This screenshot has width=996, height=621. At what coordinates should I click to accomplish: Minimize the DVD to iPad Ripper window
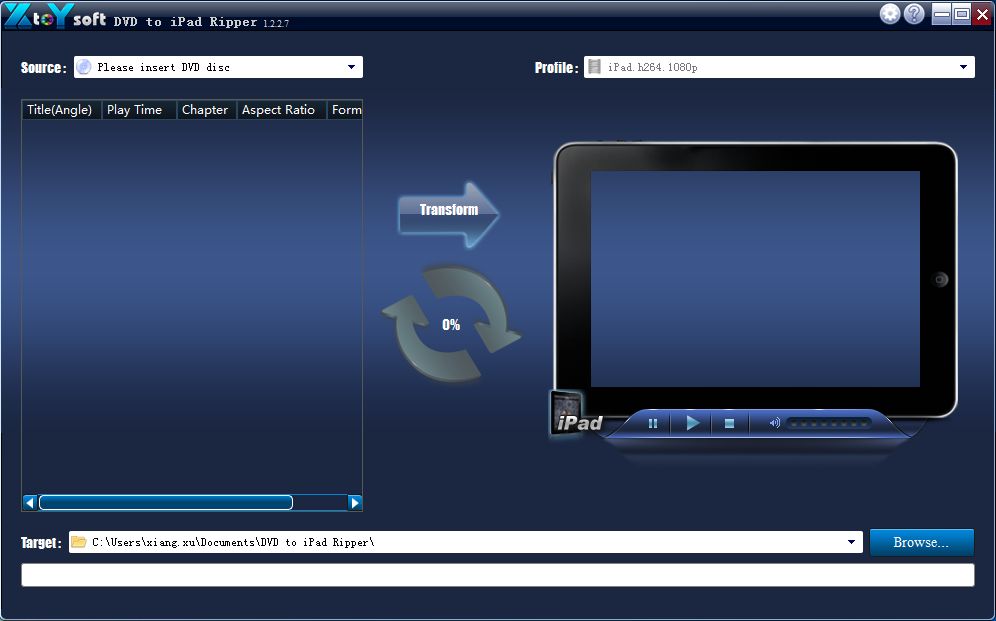click(x=941, y=14)
